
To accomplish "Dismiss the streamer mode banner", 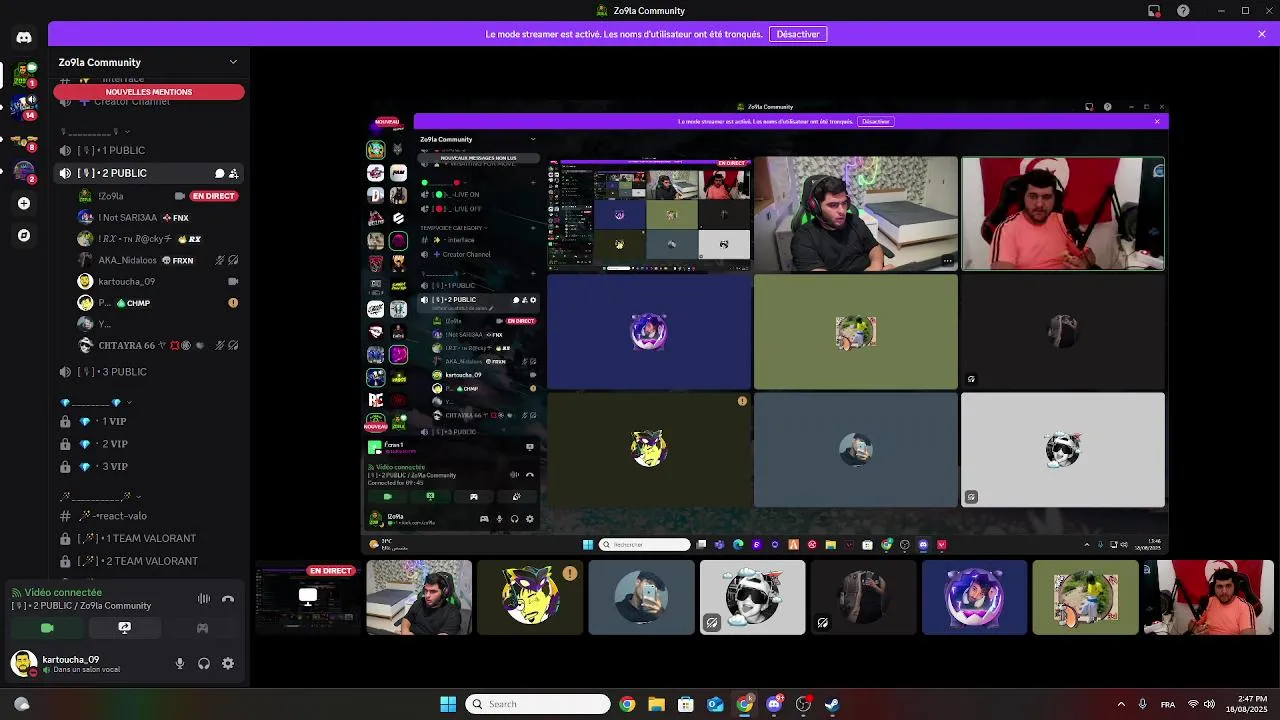I will click(x=1262, y=34).
